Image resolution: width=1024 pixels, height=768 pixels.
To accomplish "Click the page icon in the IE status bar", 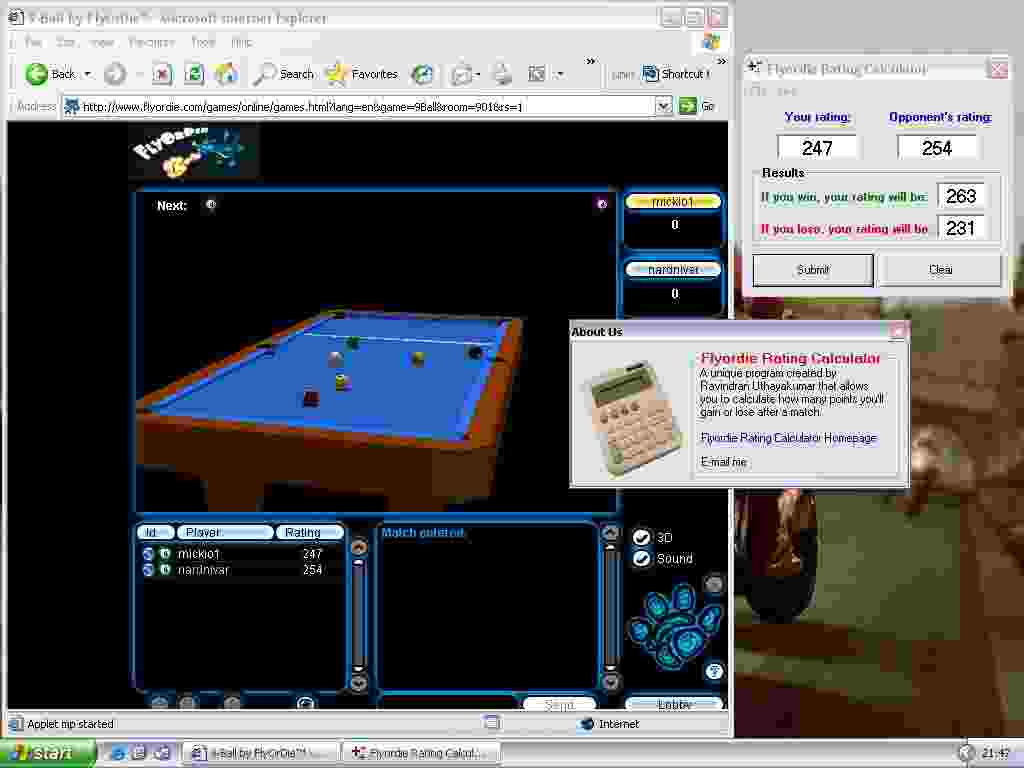I will click(x=492, y=722).
